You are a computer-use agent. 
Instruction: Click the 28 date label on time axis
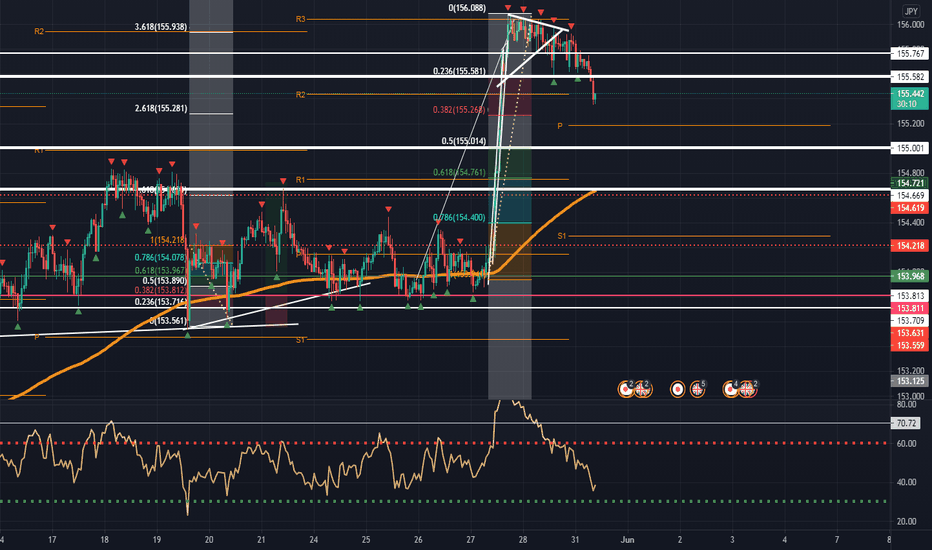point(523,540)
